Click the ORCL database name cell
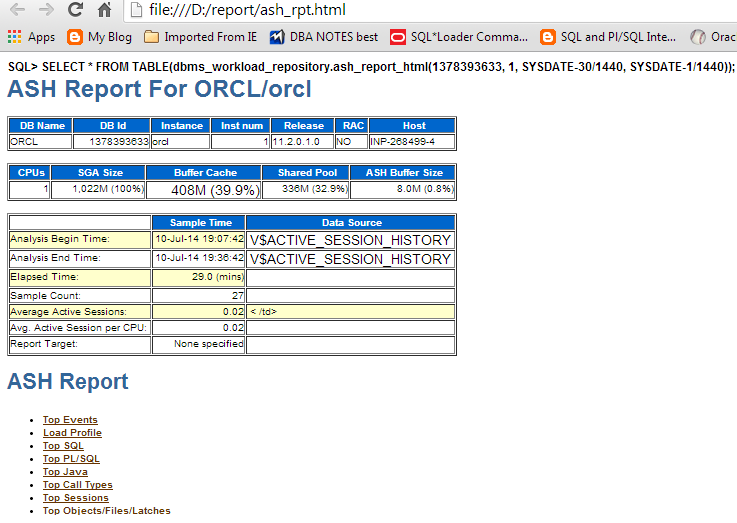Viewport: 737px width, 523px height. 41,141
